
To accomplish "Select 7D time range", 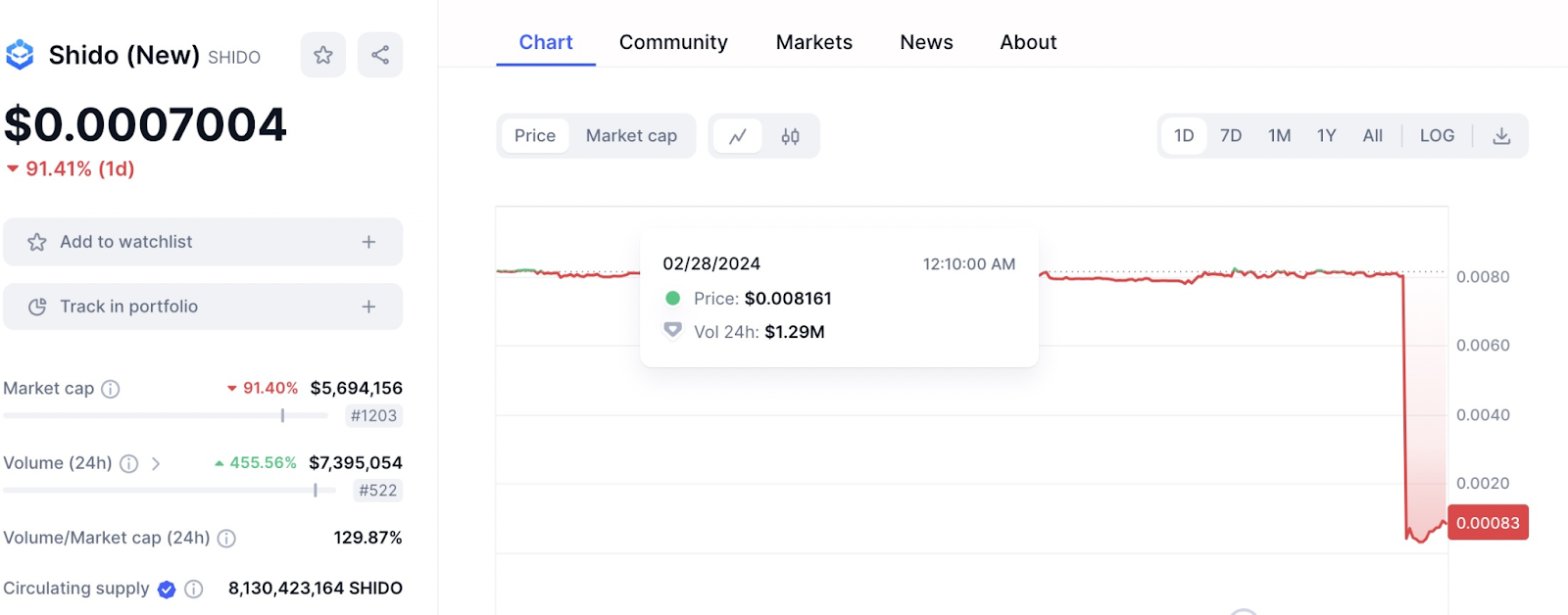I will point(1231,136).
